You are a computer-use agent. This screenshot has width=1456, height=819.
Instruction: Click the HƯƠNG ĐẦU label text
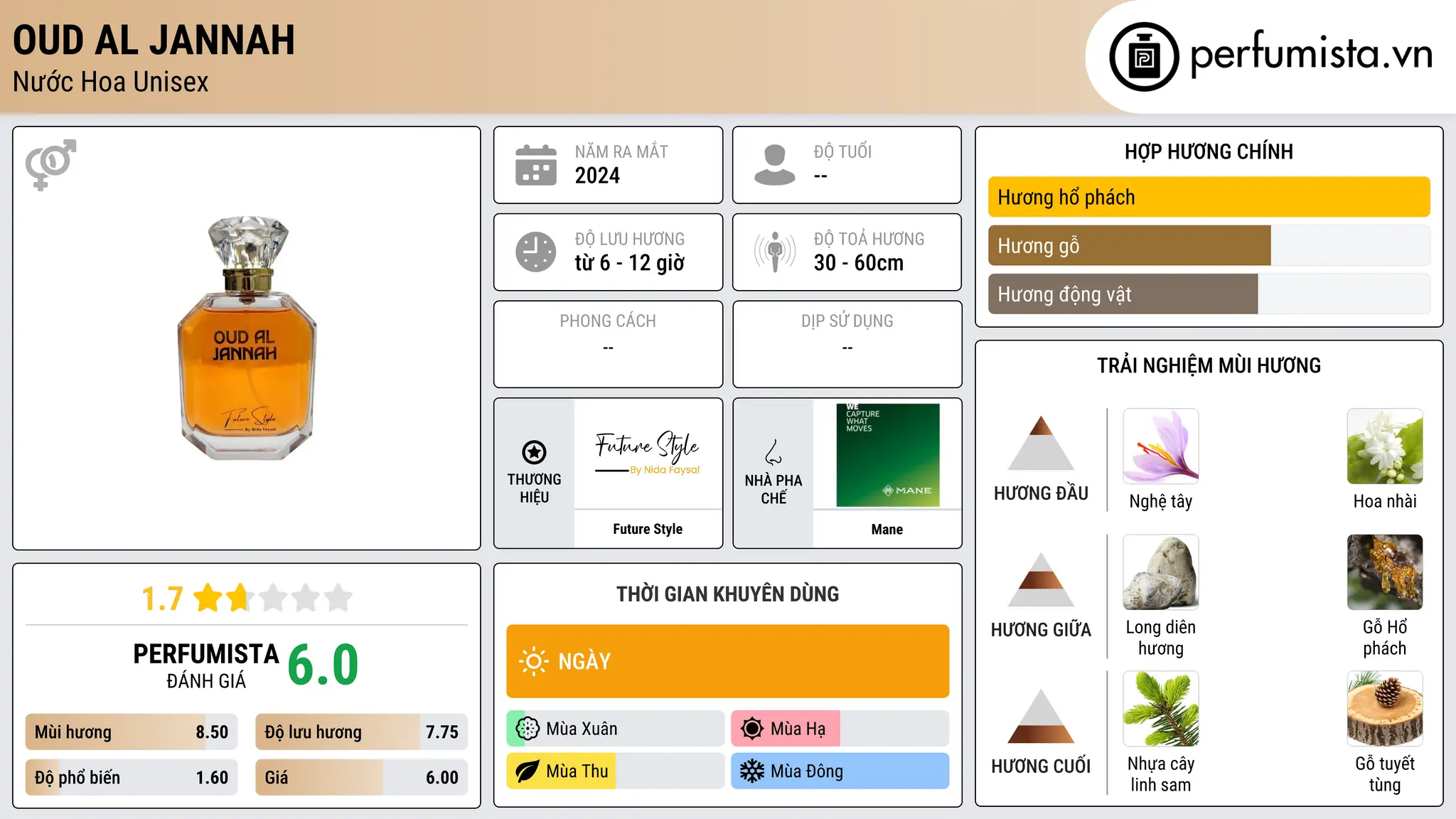[x=1041, y=493]
